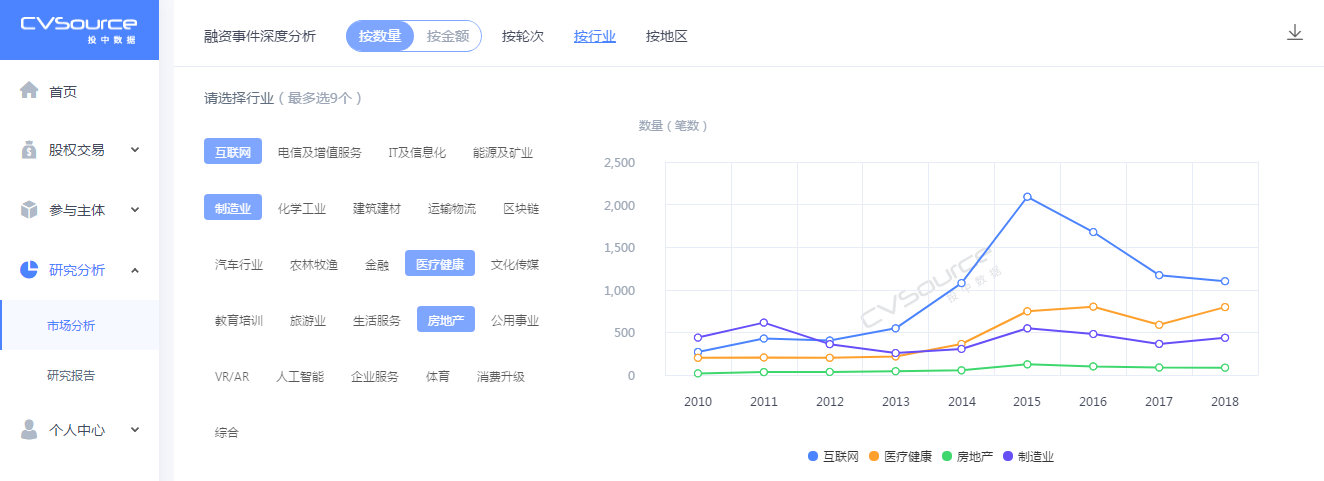The height and width of the screenshot is (481, 1324).
Task: Click the 2015 peak point on 互联网 line
Action: click(x=1027, y=197)
